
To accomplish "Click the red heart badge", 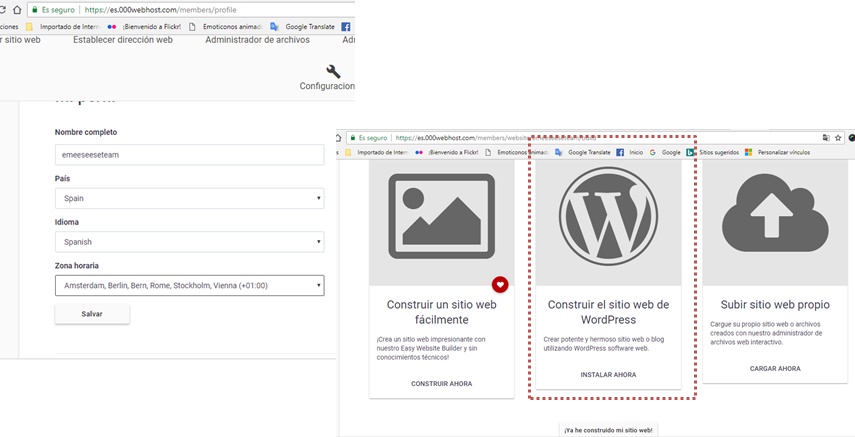I will [x=500, y=284].
